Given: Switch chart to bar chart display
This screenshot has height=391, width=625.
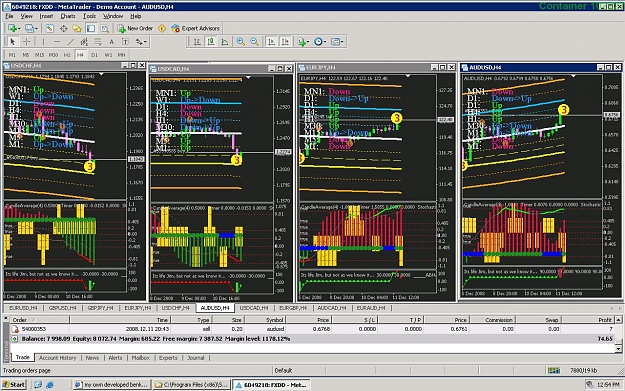Looking at the screenshot, I should pos(197,41).
